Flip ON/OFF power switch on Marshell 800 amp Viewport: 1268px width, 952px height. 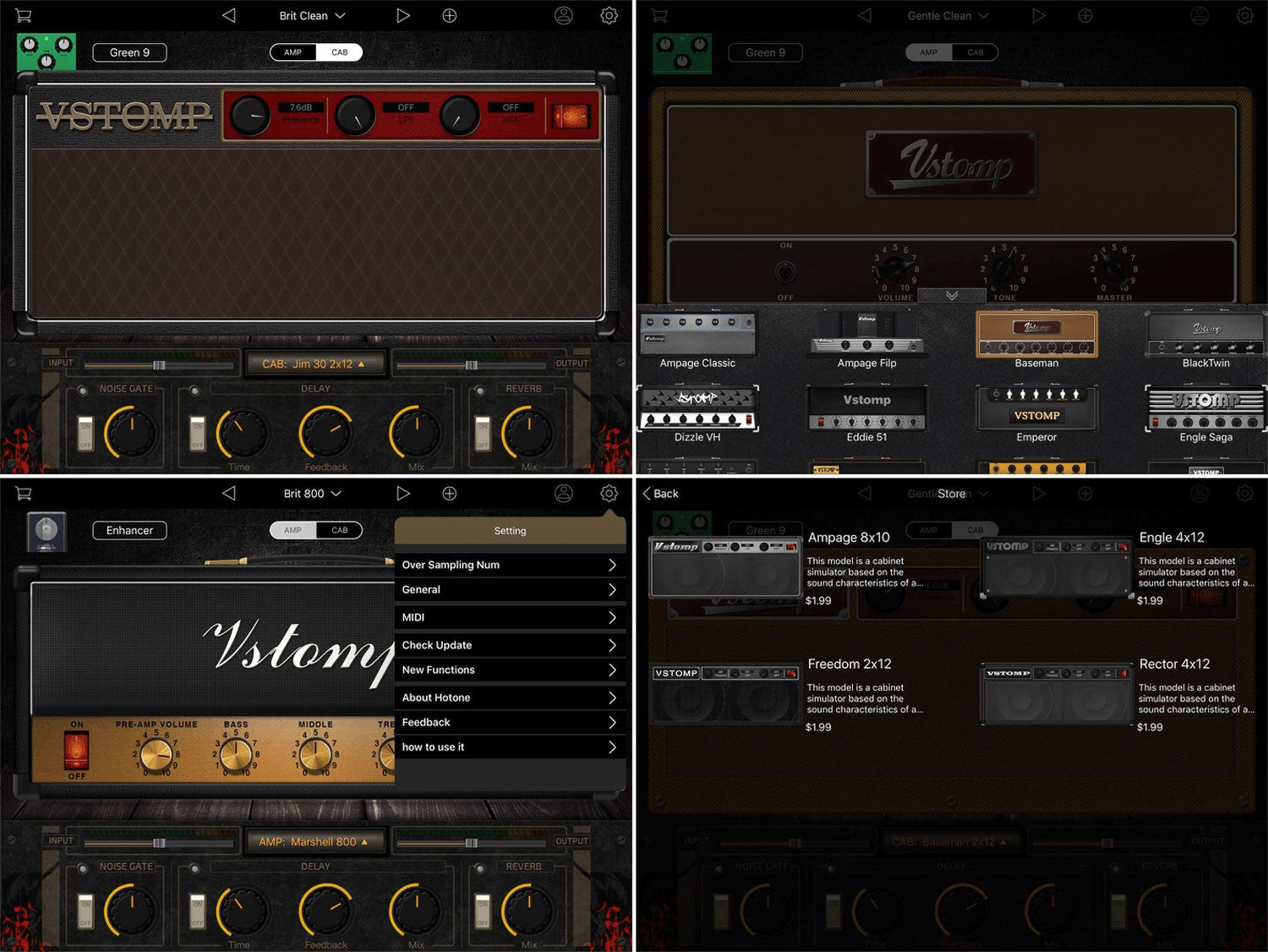pos(77,749)
